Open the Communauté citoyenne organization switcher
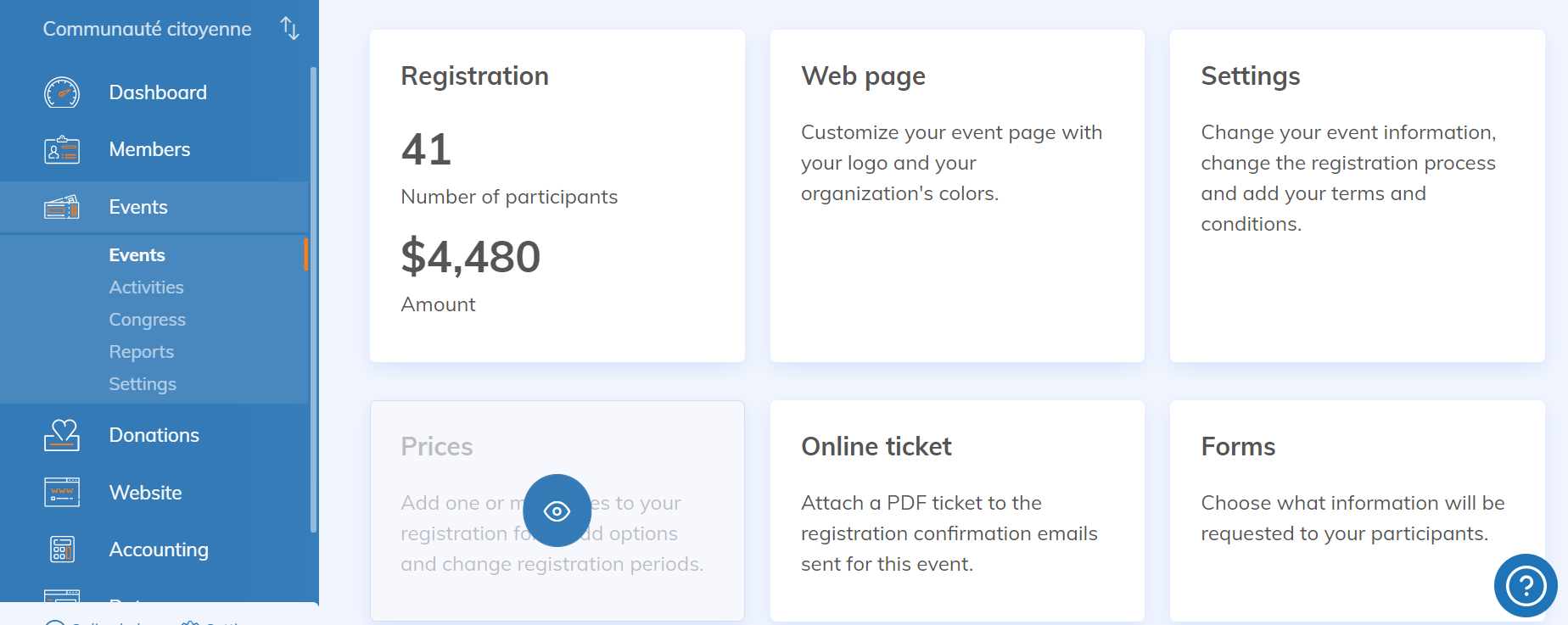 (x=147, y=29)
